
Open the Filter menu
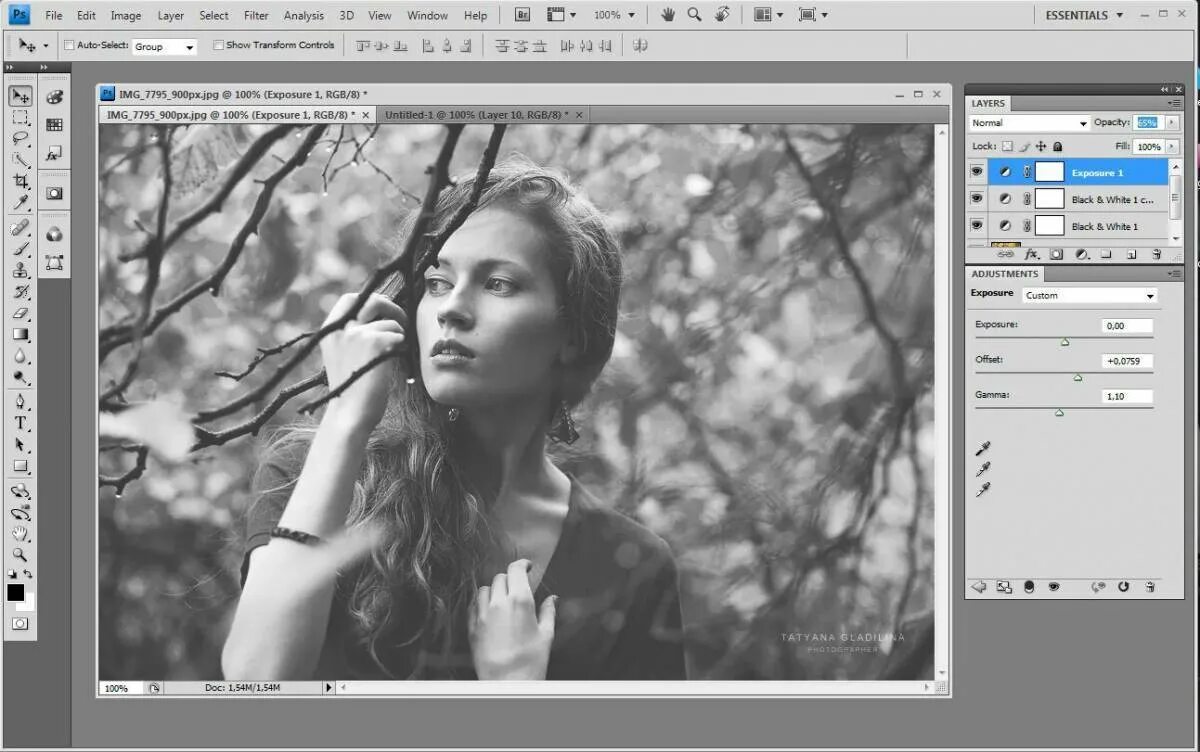click(256, 15)
